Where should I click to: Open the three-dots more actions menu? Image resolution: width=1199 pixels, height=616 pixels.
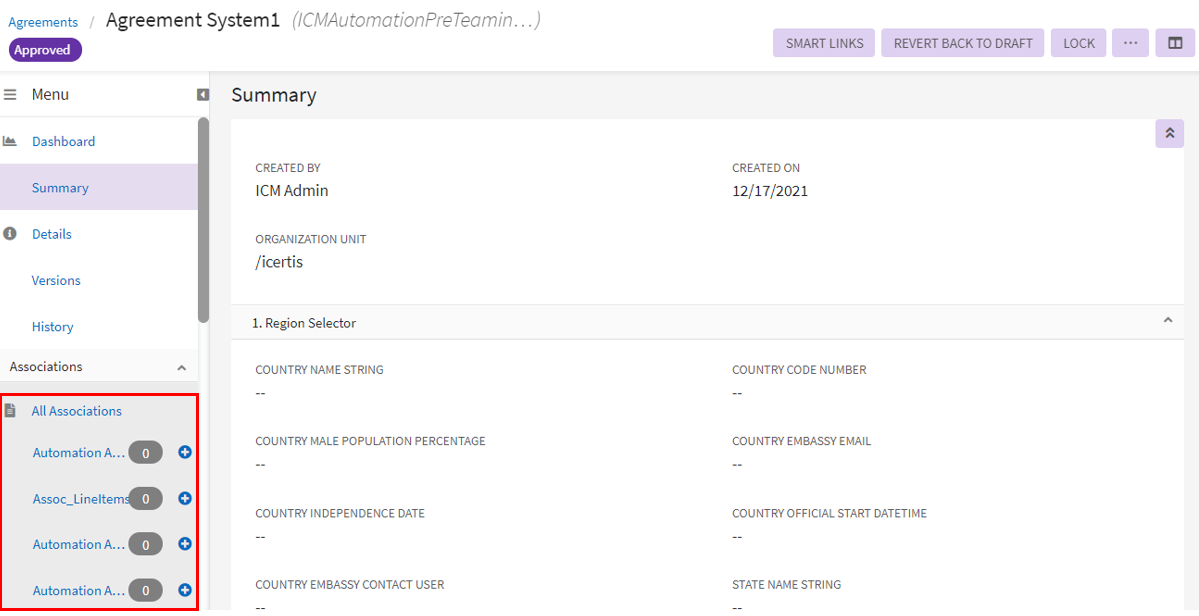(1130, 43)
